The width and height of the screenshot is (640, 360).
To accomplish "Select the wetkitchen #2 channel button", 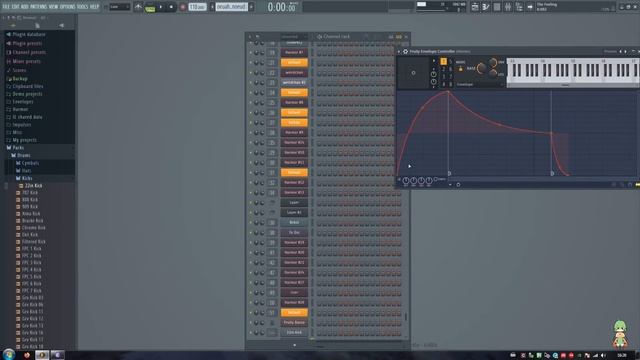I will [294, 83].
